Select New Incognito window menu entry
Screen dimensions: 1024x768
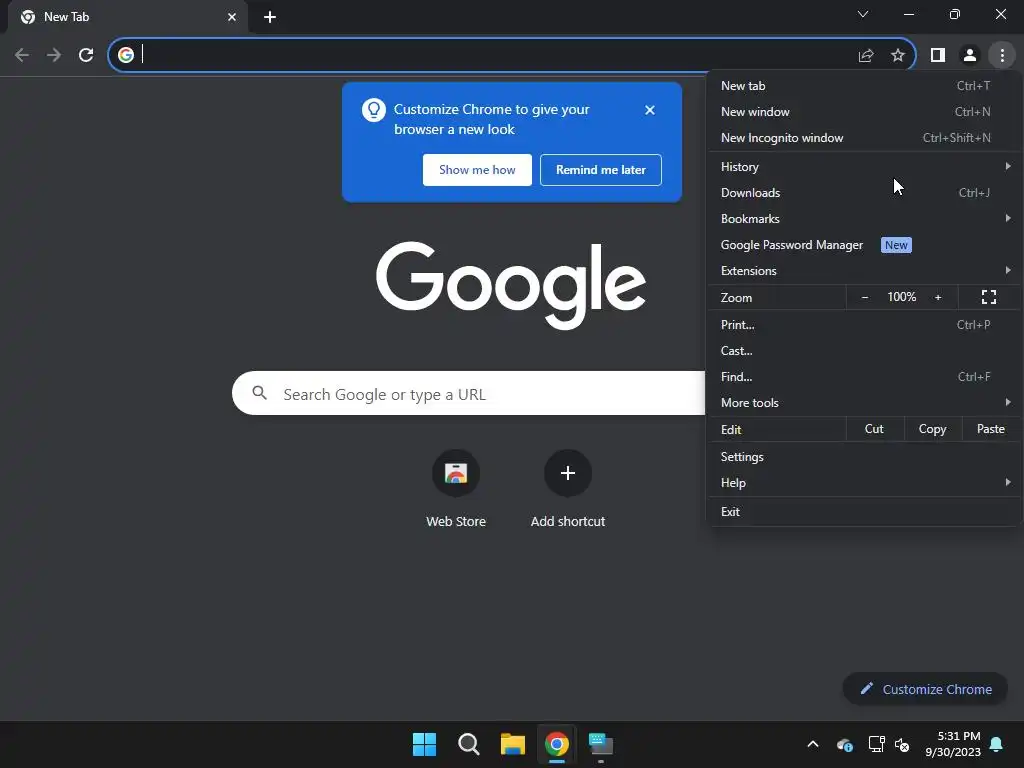[x=864, y=138]
